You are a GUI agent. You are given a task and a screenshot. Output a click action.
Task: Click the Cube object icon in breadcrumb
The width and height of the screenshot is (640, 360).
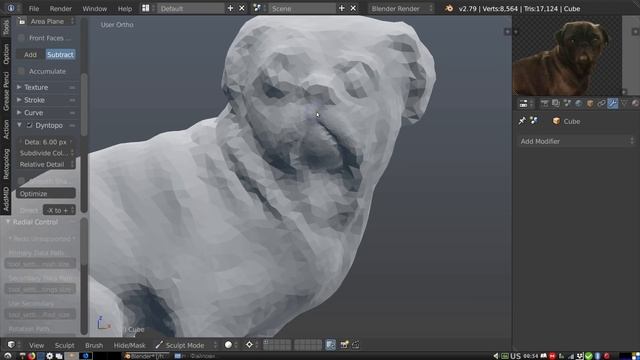click(x=556, y=121)
